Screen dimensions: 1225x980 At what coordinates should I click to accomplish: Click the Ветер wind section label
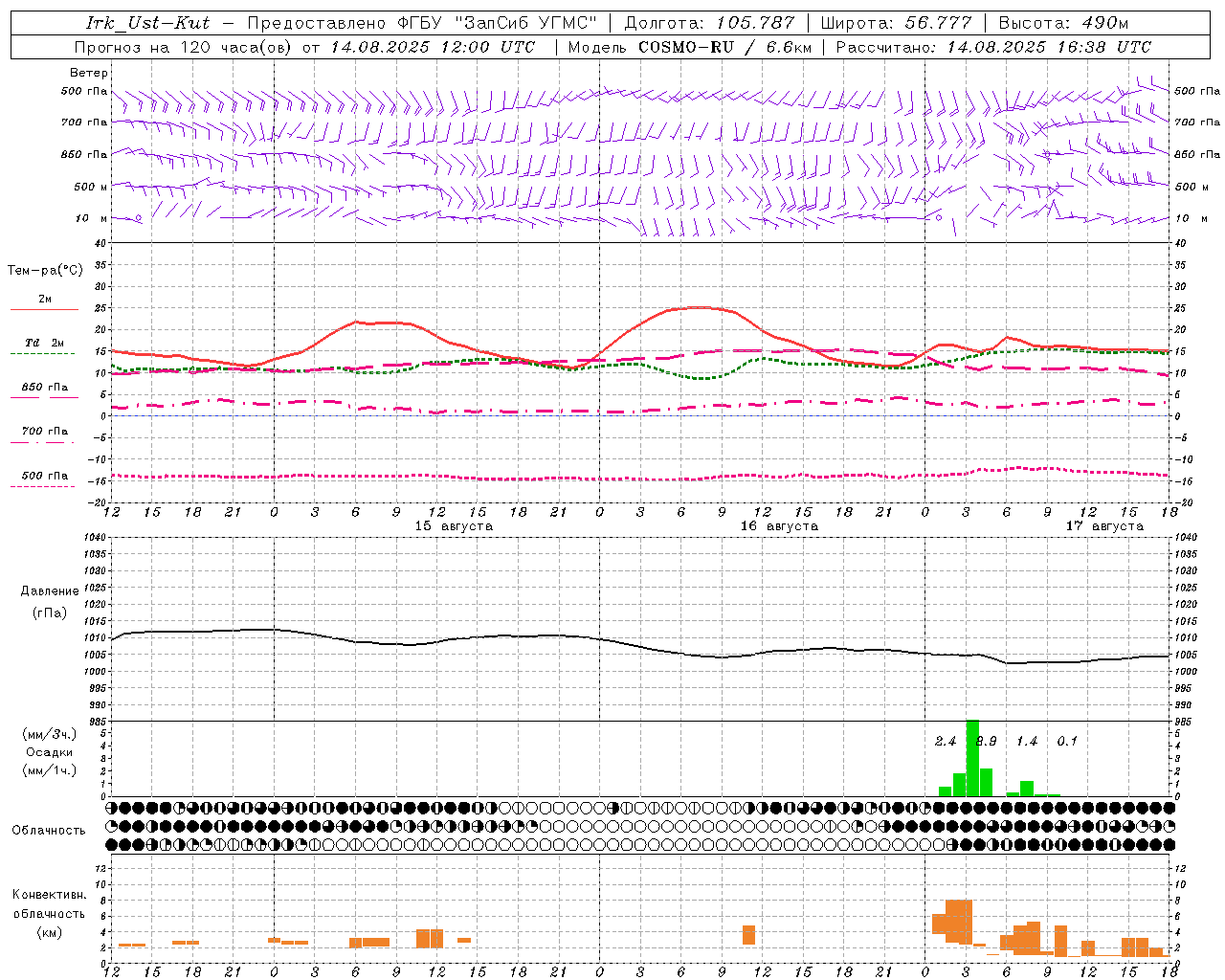(x=89, y=73)
